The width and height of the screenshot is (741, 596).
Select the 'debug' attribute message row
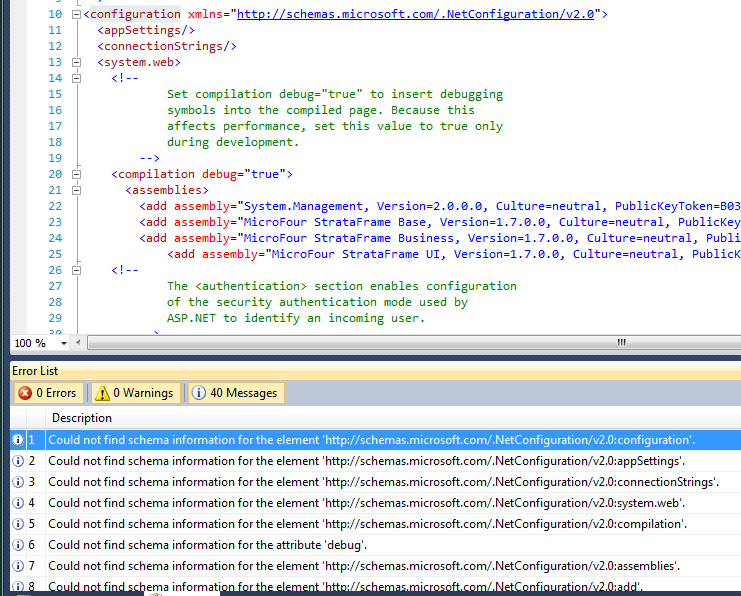tap(207, 545)
